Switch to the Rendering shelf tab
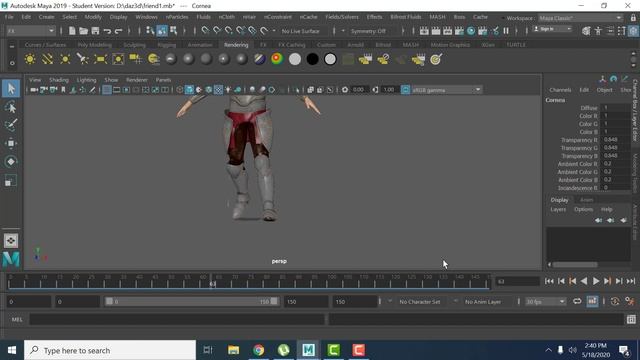 (236, 45)
